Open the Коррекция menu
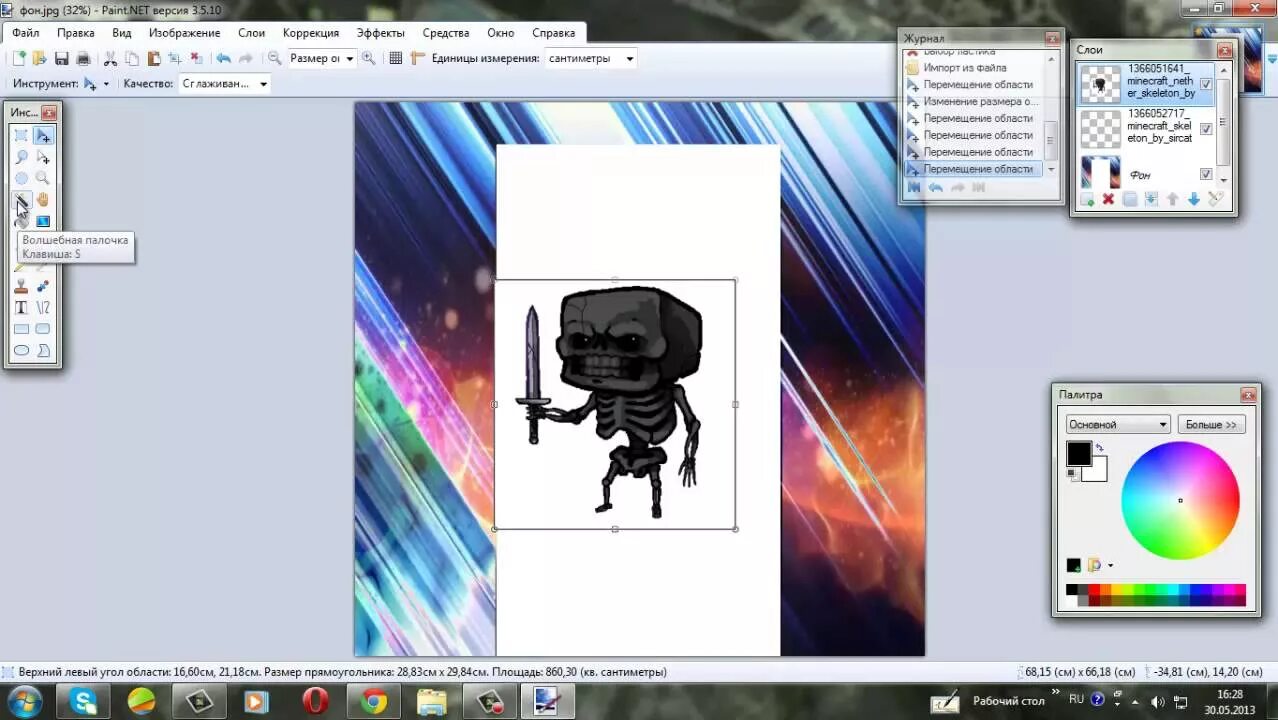Image resolution: width=1278 pixels, height=720 pixels. 311,33
